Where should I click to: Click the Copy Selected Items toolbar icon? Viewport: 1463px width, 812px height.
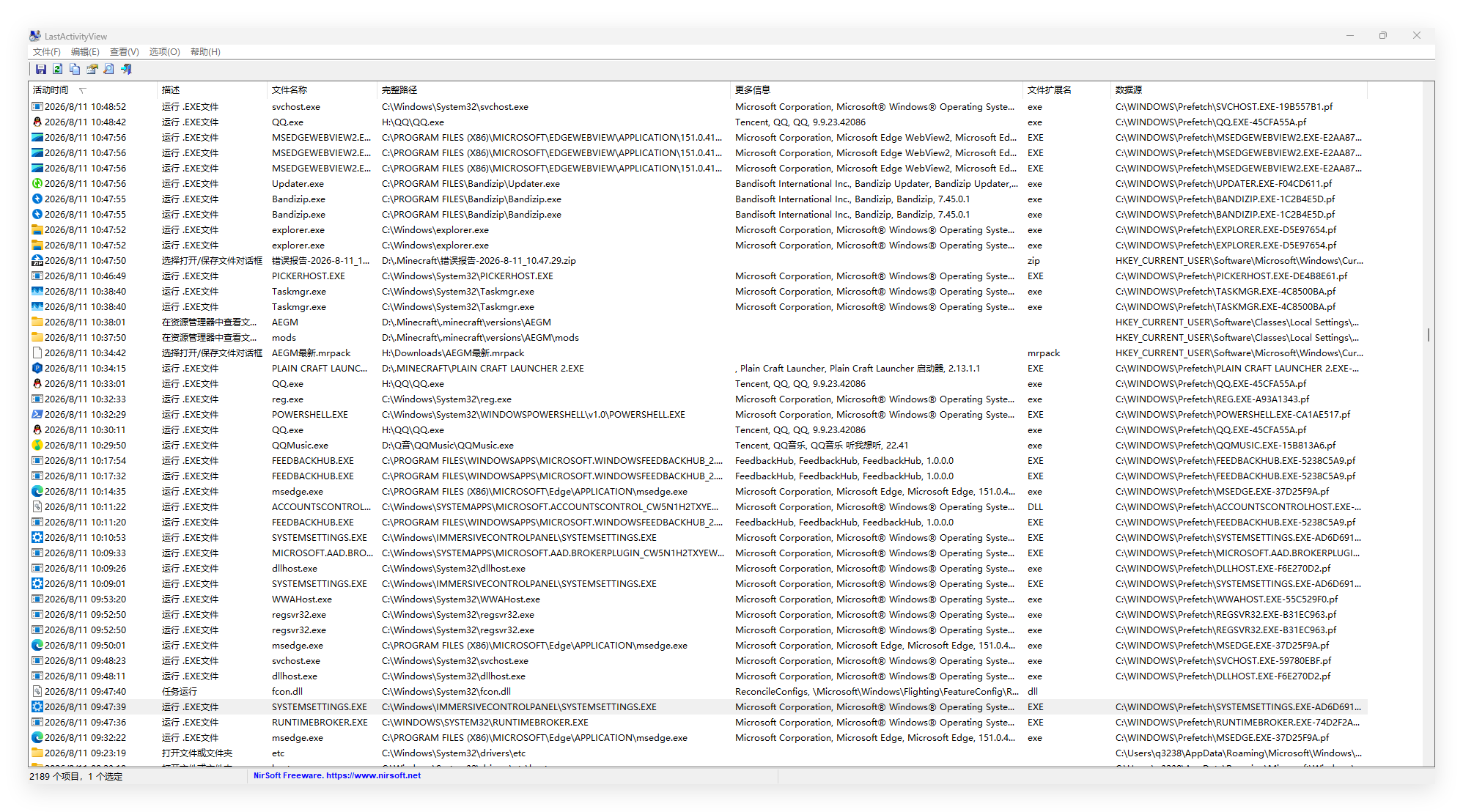[75, 69]
